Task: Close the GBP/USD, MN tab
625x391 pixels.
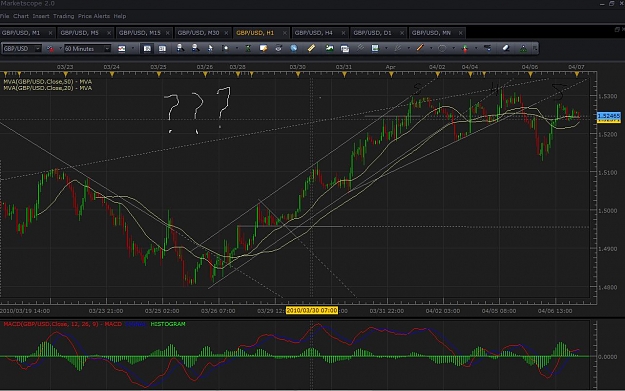Action: click(x=460, y=33)
